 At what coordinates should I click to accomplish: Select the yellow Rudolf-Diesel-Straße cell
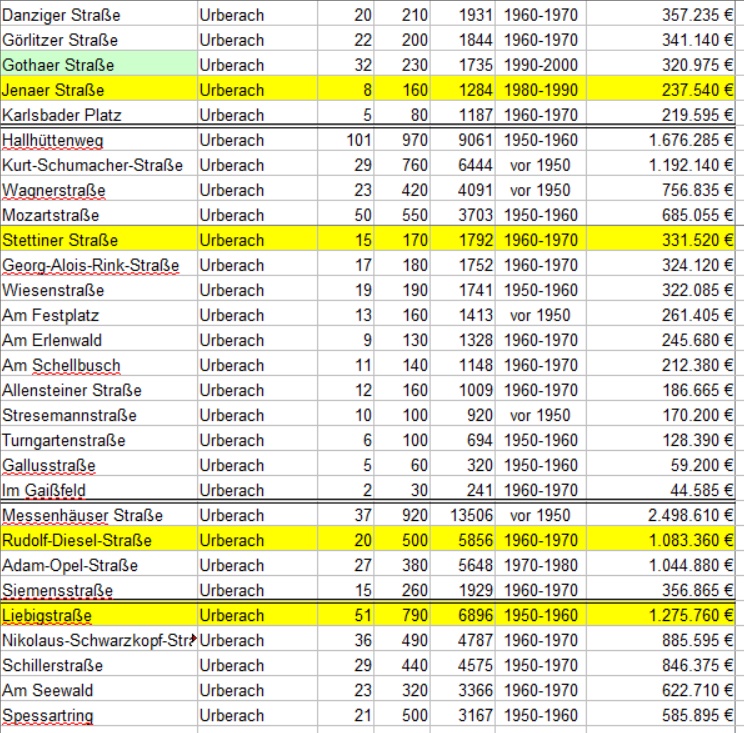click(97, 540)
